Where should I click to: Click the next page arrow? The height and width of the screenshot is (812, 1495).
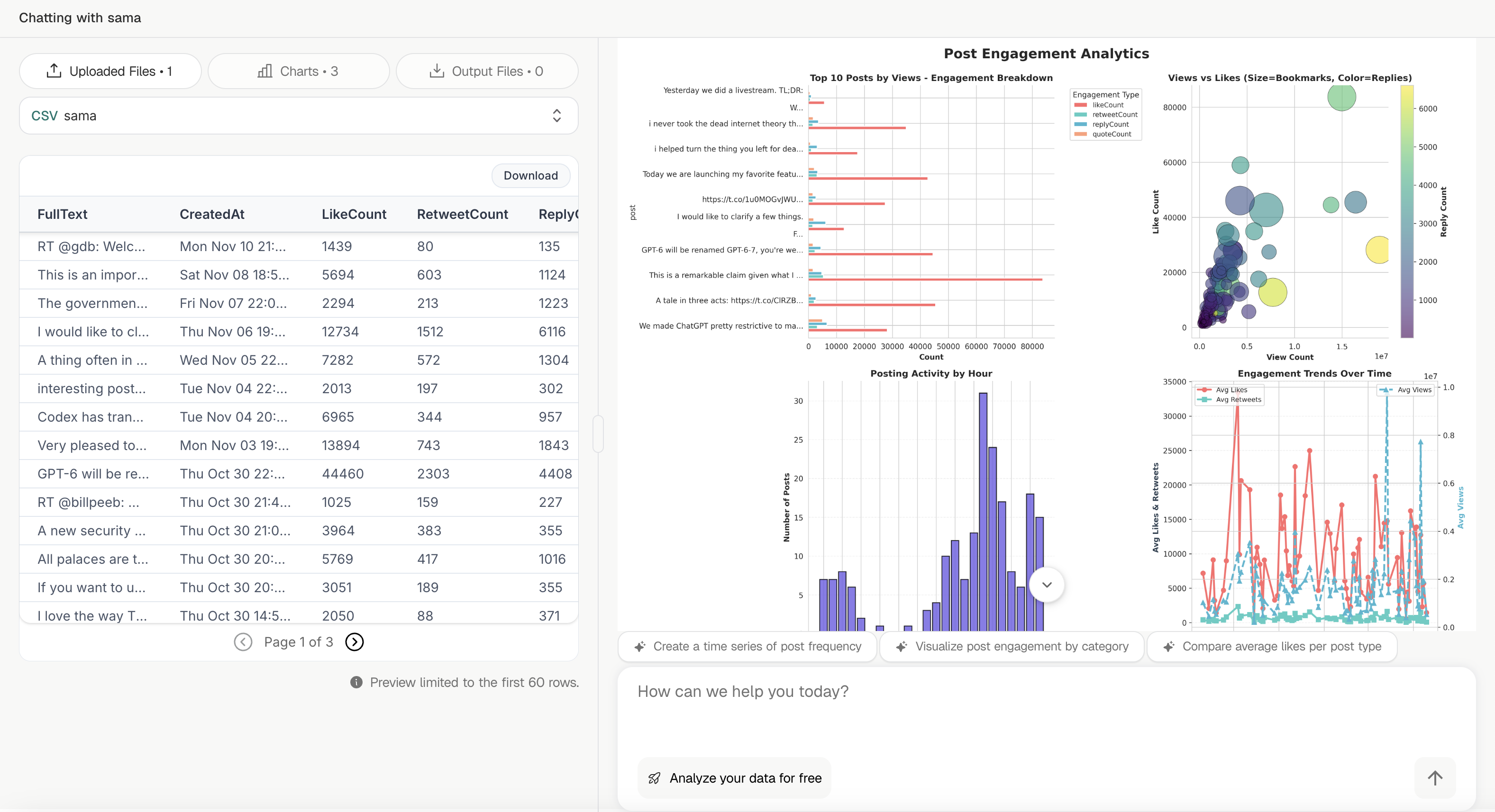click(x=355, y=641)
